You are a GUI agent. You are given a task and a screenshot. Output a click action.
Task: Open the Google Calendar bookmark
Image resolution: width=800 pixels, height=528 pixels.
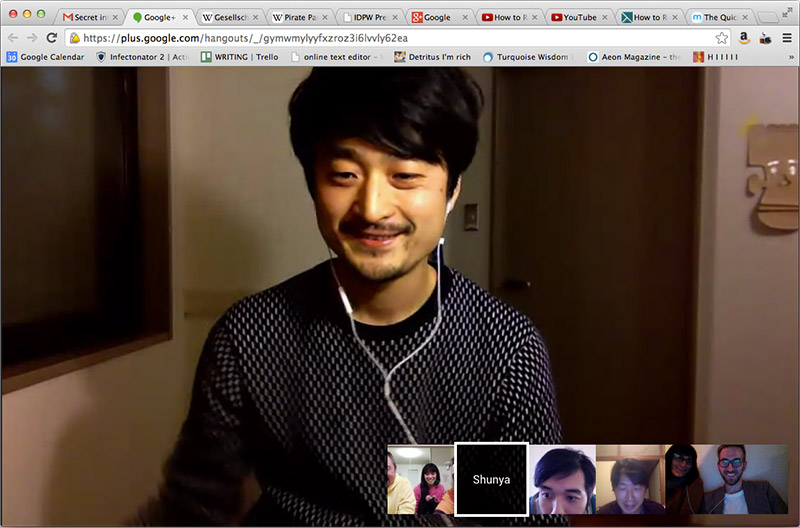coord(45,57)
